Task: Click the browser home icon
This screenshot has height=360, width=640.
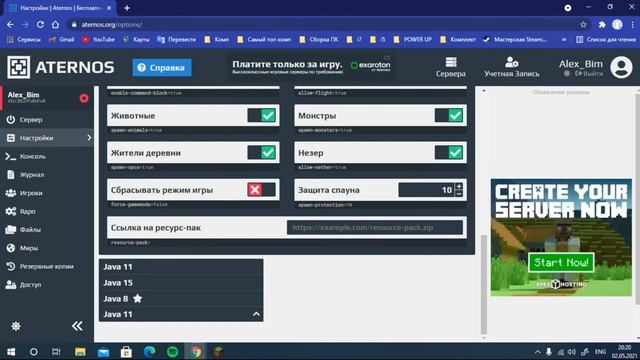Action: point(55,24)
